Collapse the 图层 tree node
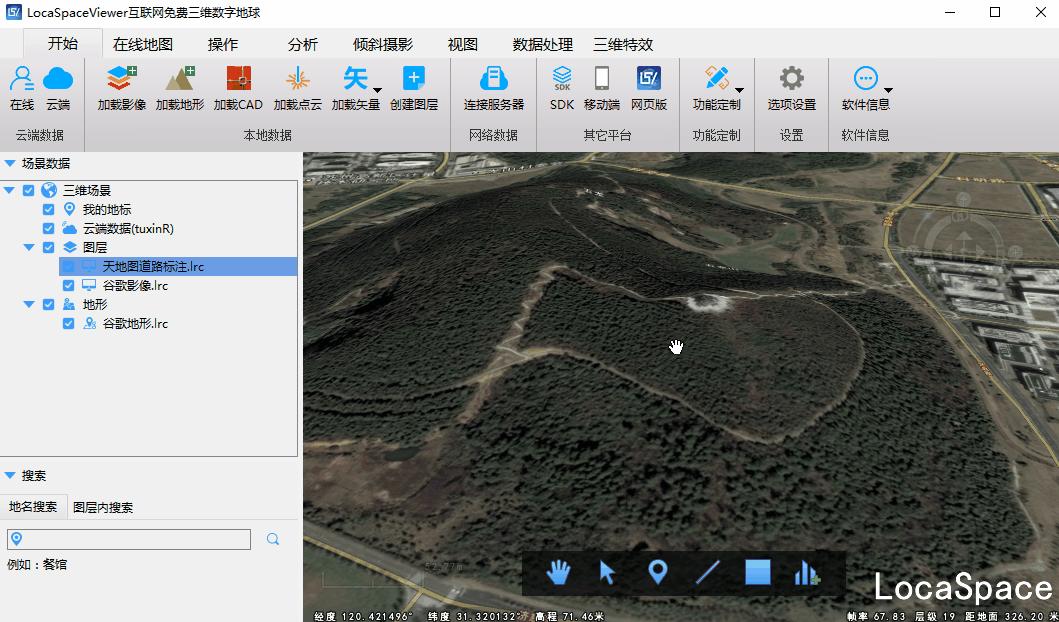This screenshot has height=622, width=1059. point(30,247)
